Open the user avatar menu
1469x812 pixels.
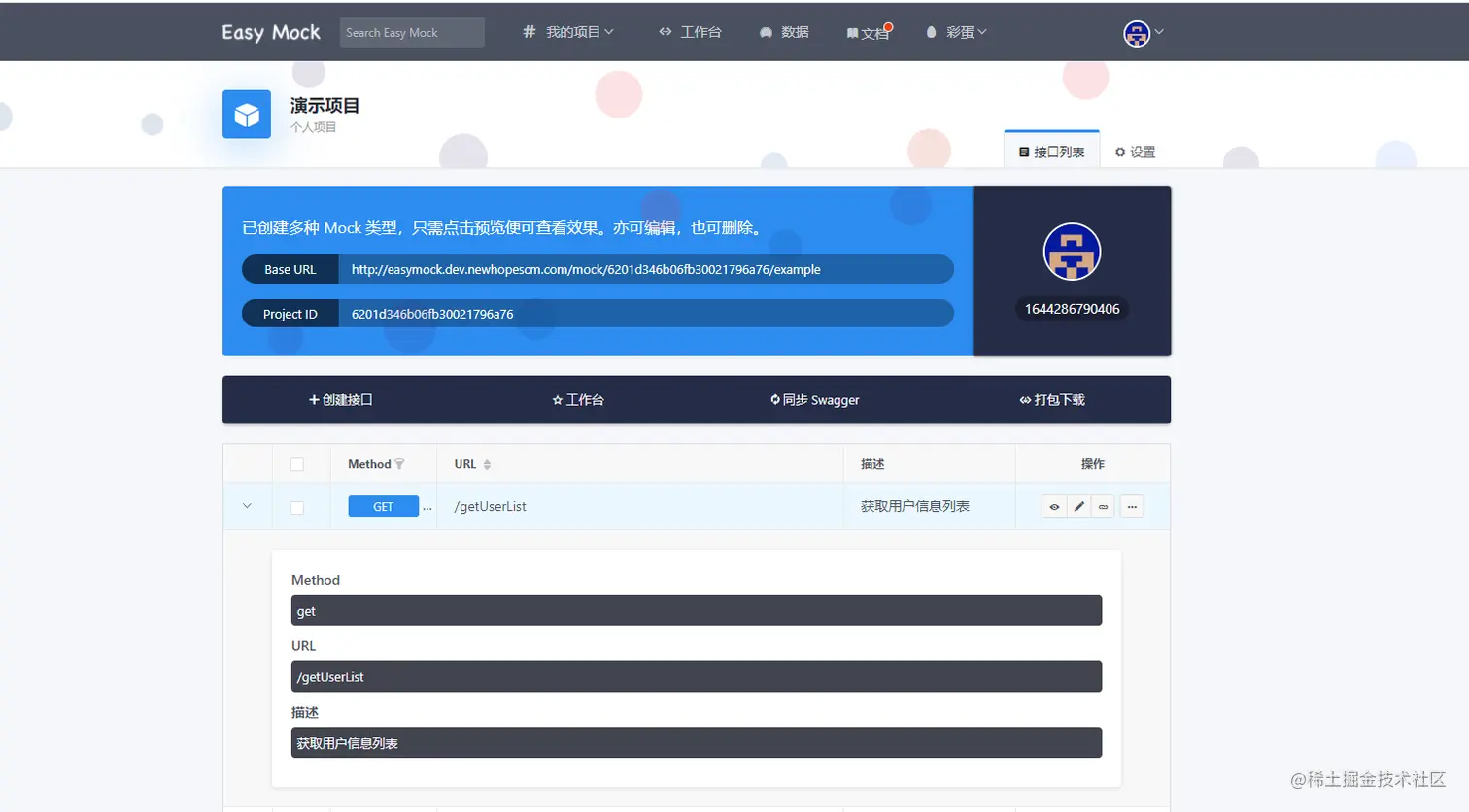click(x=1143, y=33)
